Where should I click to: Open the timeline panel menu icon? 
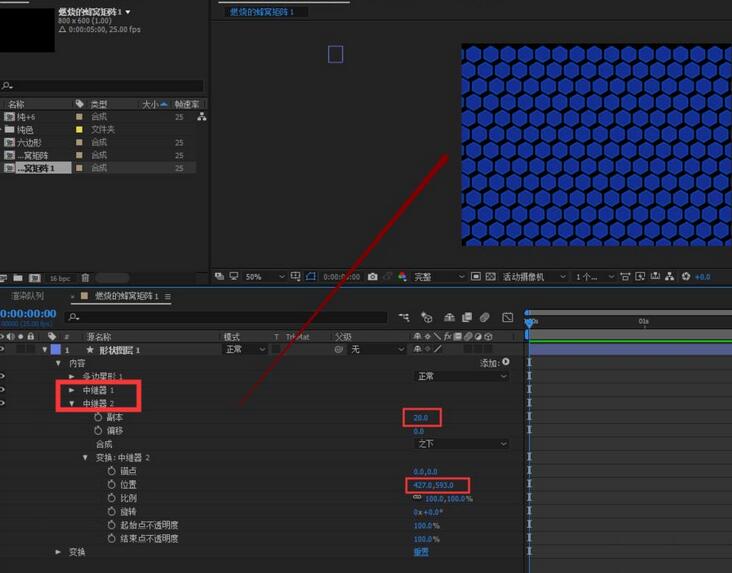click(168, 297)
